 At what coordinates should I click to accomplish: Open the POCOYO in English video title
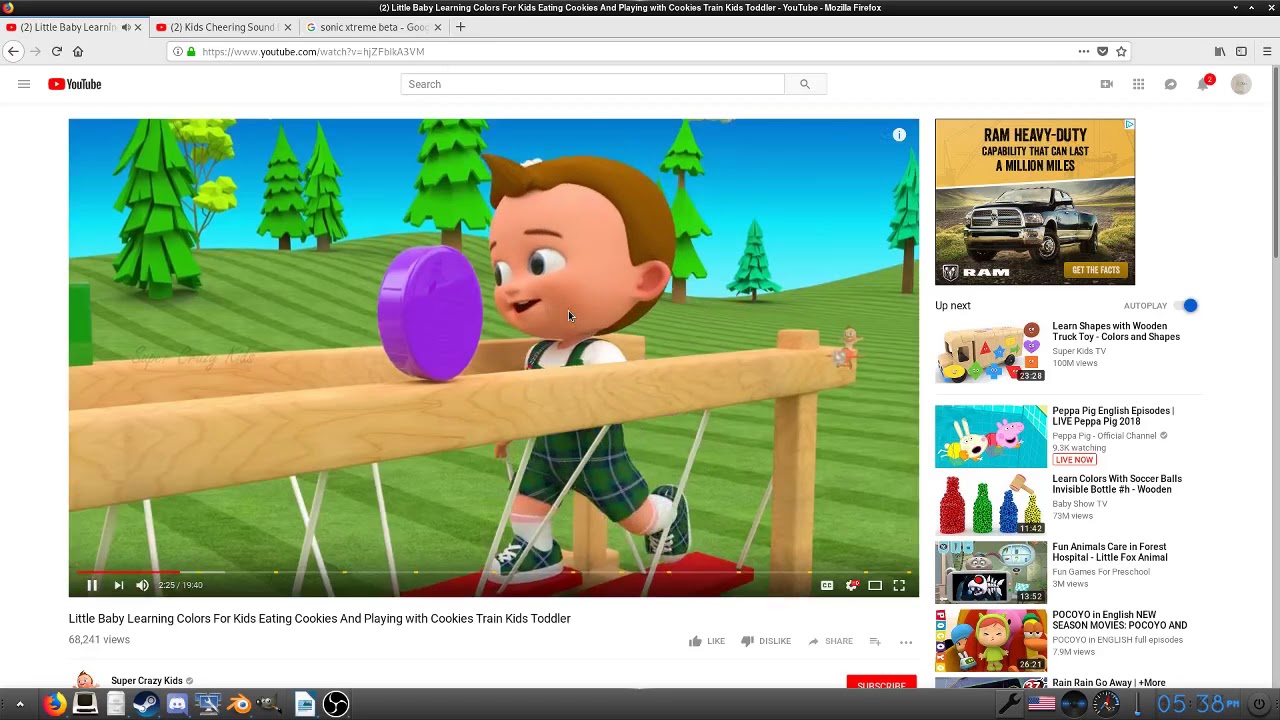(1120, 620)
